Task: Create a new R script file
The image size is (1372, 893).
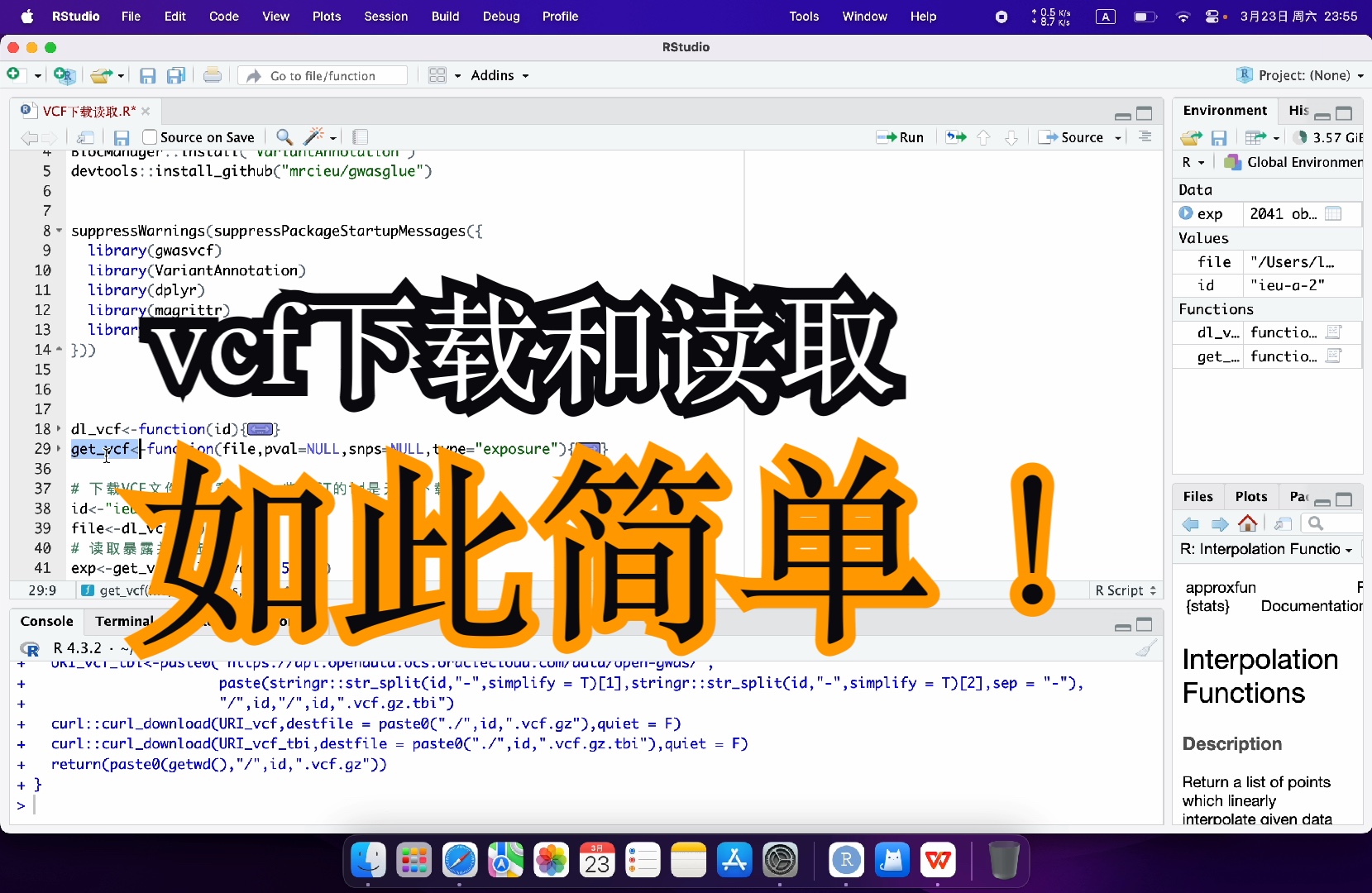Action: coord(13,75)
